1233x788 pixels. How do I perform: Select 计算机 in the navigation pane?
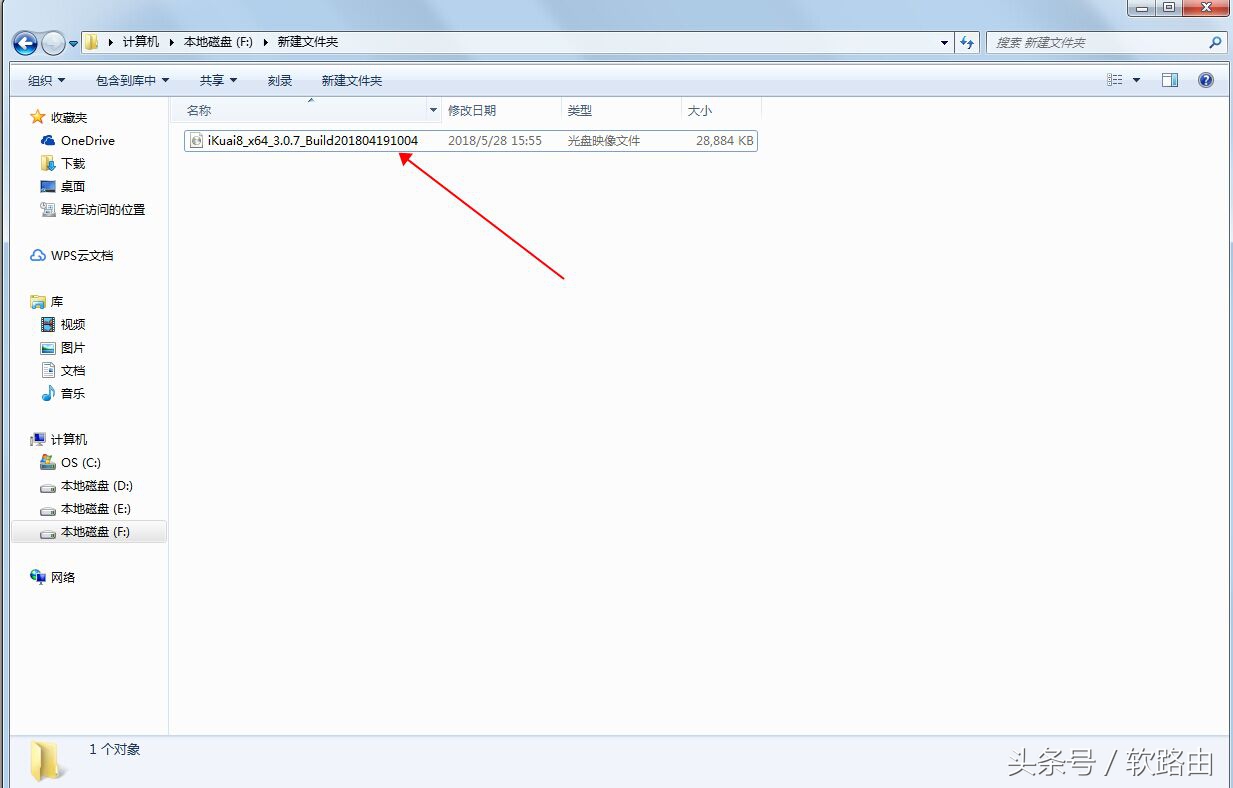[69, 439]
